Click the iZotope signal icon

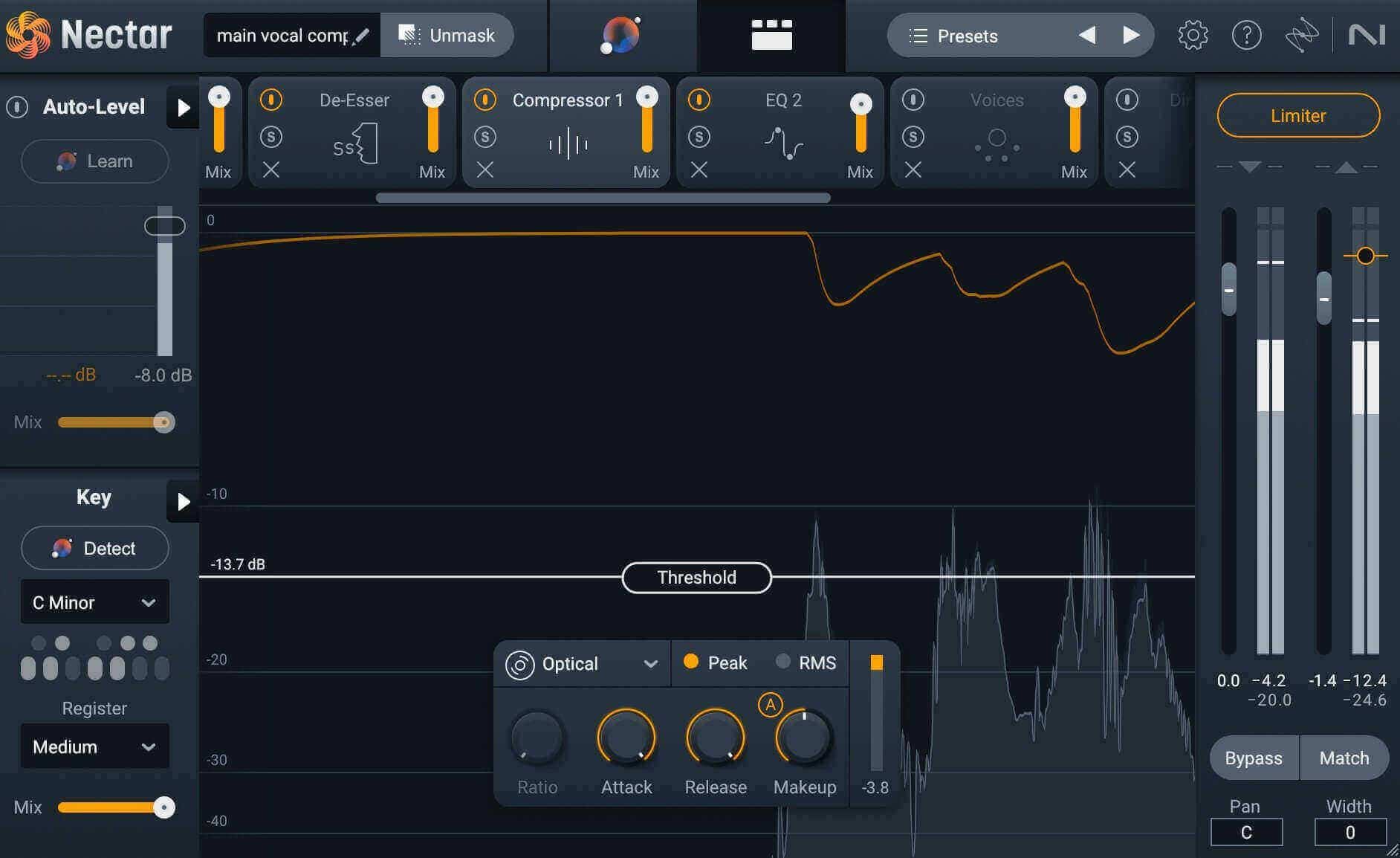1301,35
